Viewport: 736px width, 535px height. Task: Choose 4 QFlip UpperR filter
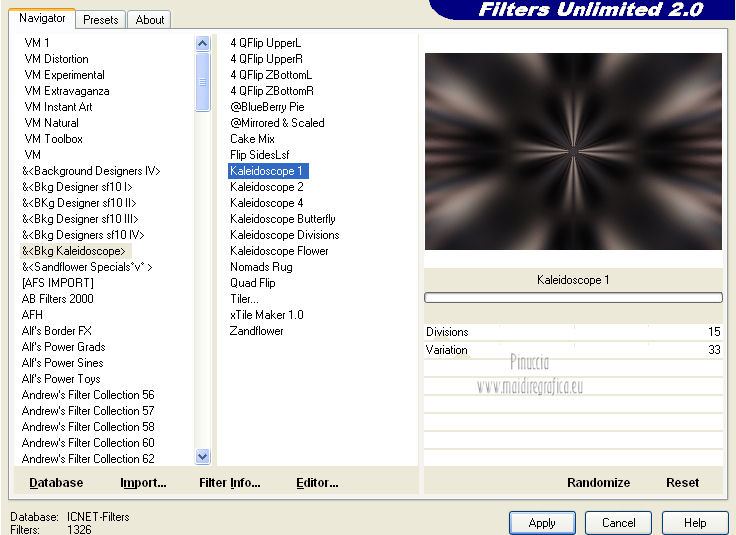click(266, 59)
